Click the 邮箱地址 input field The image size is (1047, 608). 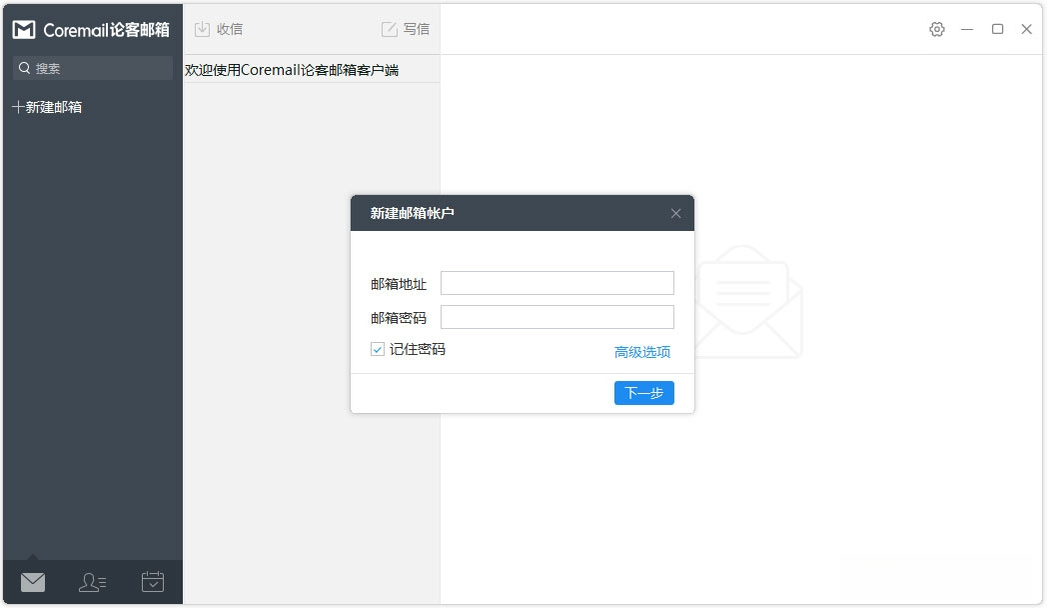557,283
